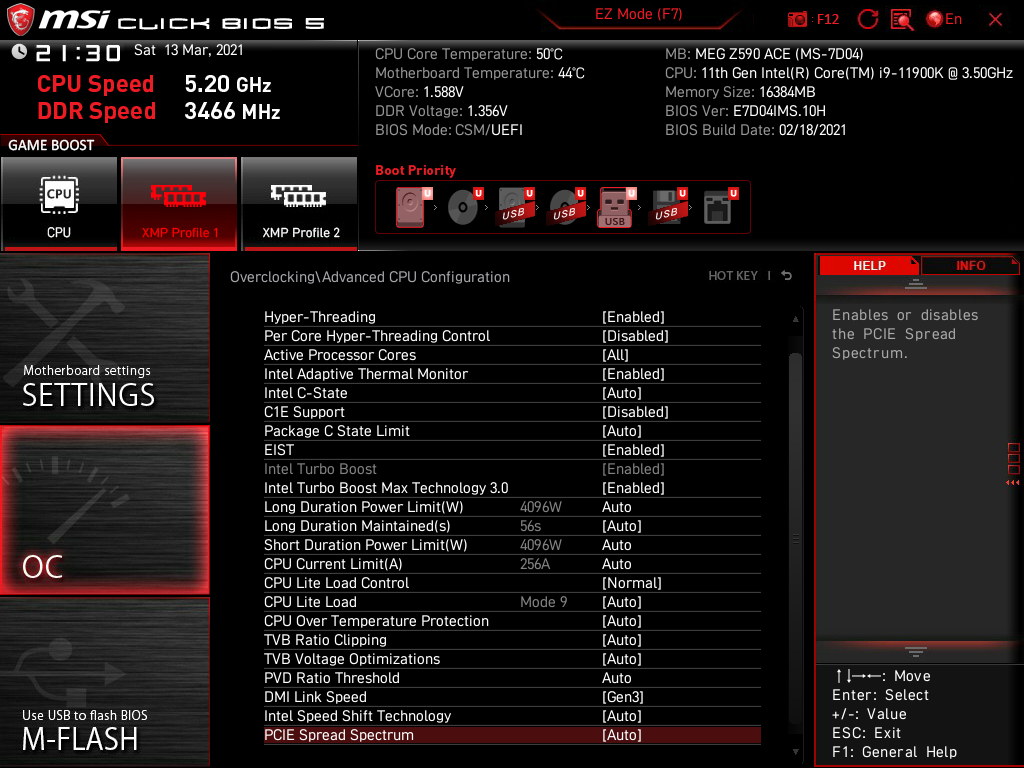Switch to EZ Mode (F7)
The height and width of the screenshot is (768, 1024).
(x=638, y=14)
